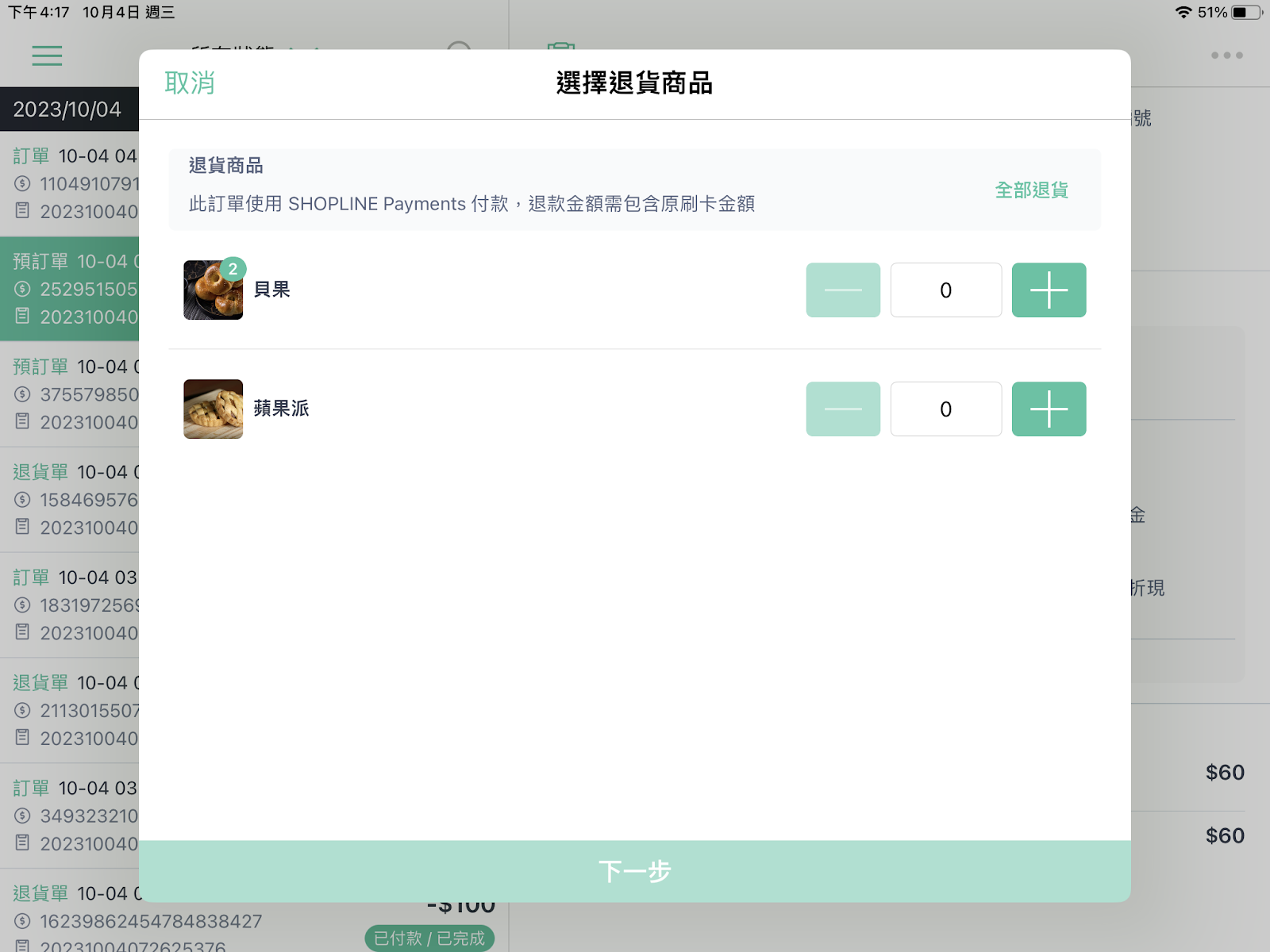The width and height of the screenshot is (1270, 952).
Task: Decrease 蘋果派 return quantity with minus
Action: pos(843,409)
